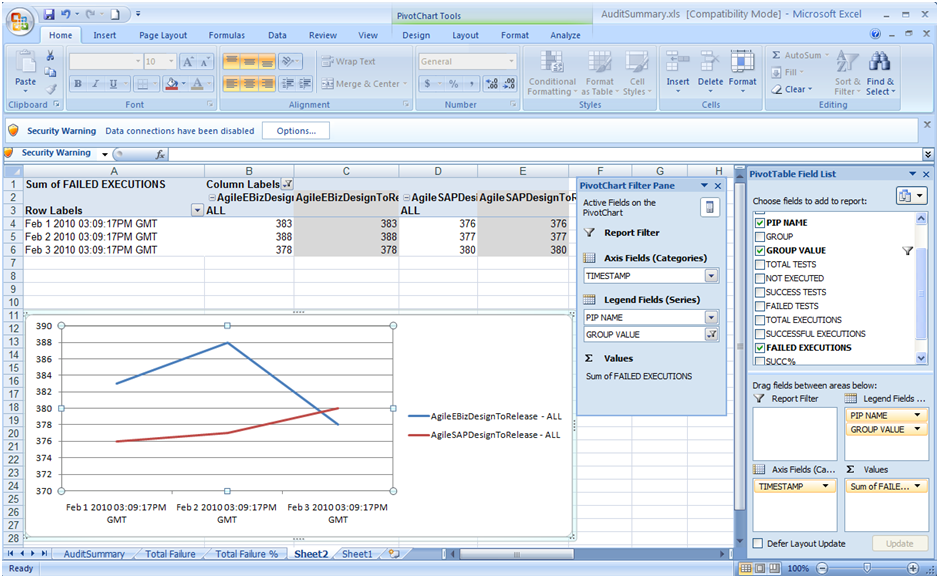Open TIMESTAMP field dropdown in Axis Fields area
This screenshot has height=577, width=938.
tap(826, 486)
